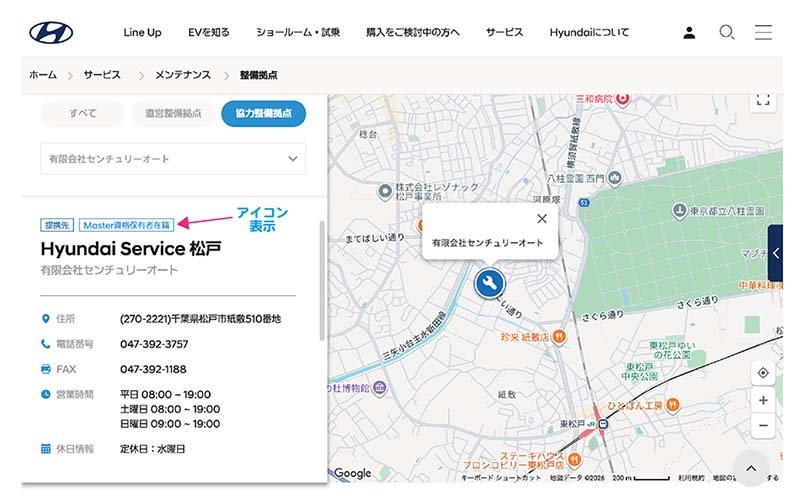Click the 東松戸中央公園 park label
The height and width of the screenshot is (500, 800).
click(x=639, y=371)
